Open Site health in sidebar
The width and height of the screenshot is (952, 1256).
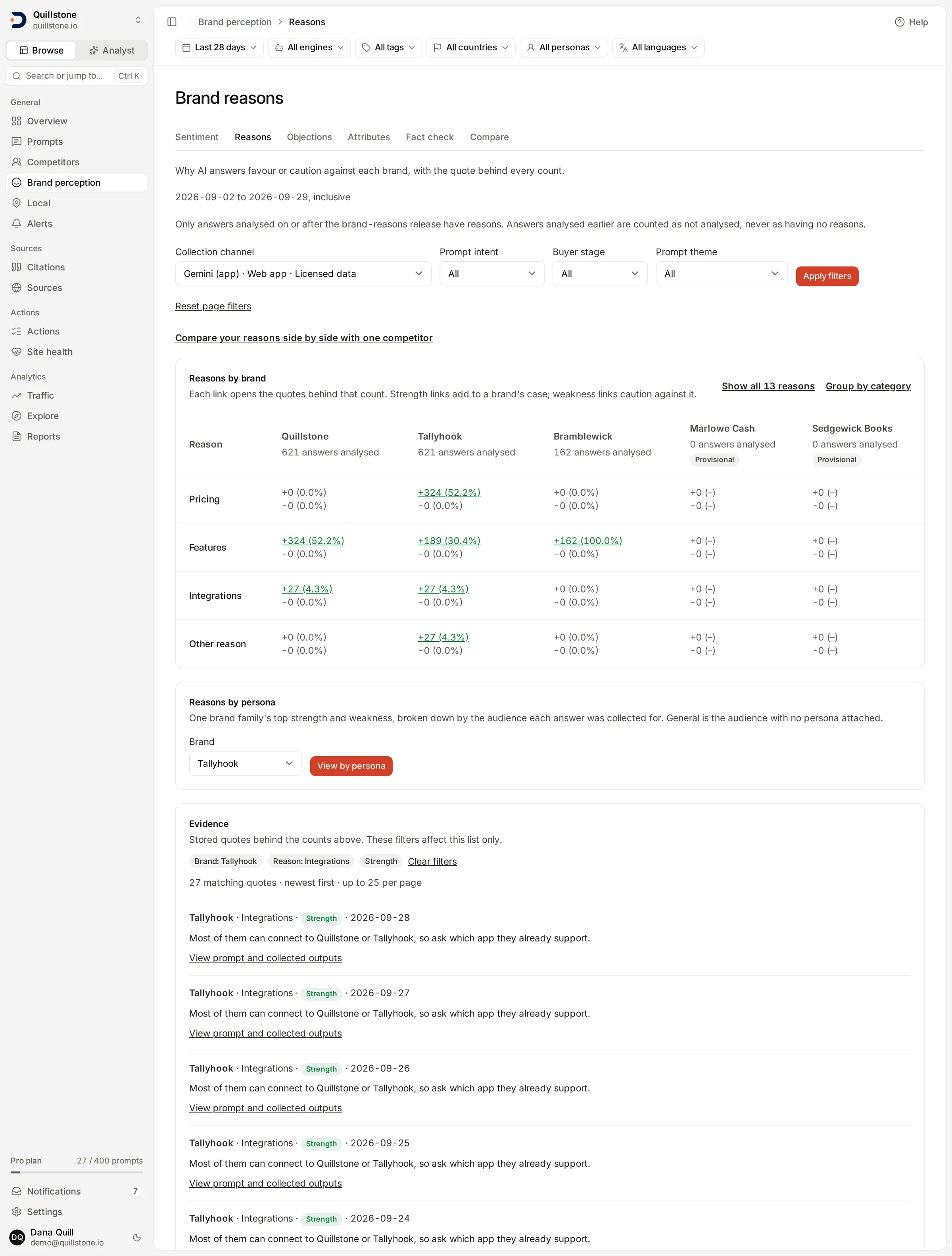(77, 351)
